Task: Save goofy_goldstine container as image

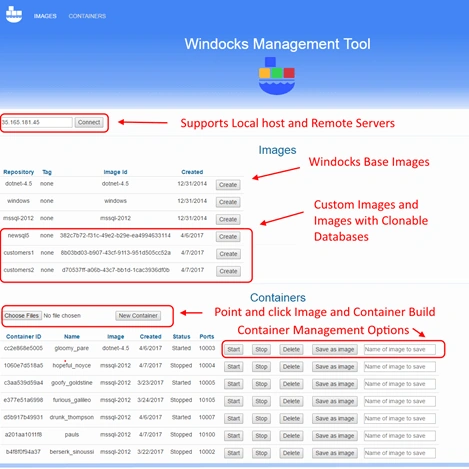Action: coord(335,384)
